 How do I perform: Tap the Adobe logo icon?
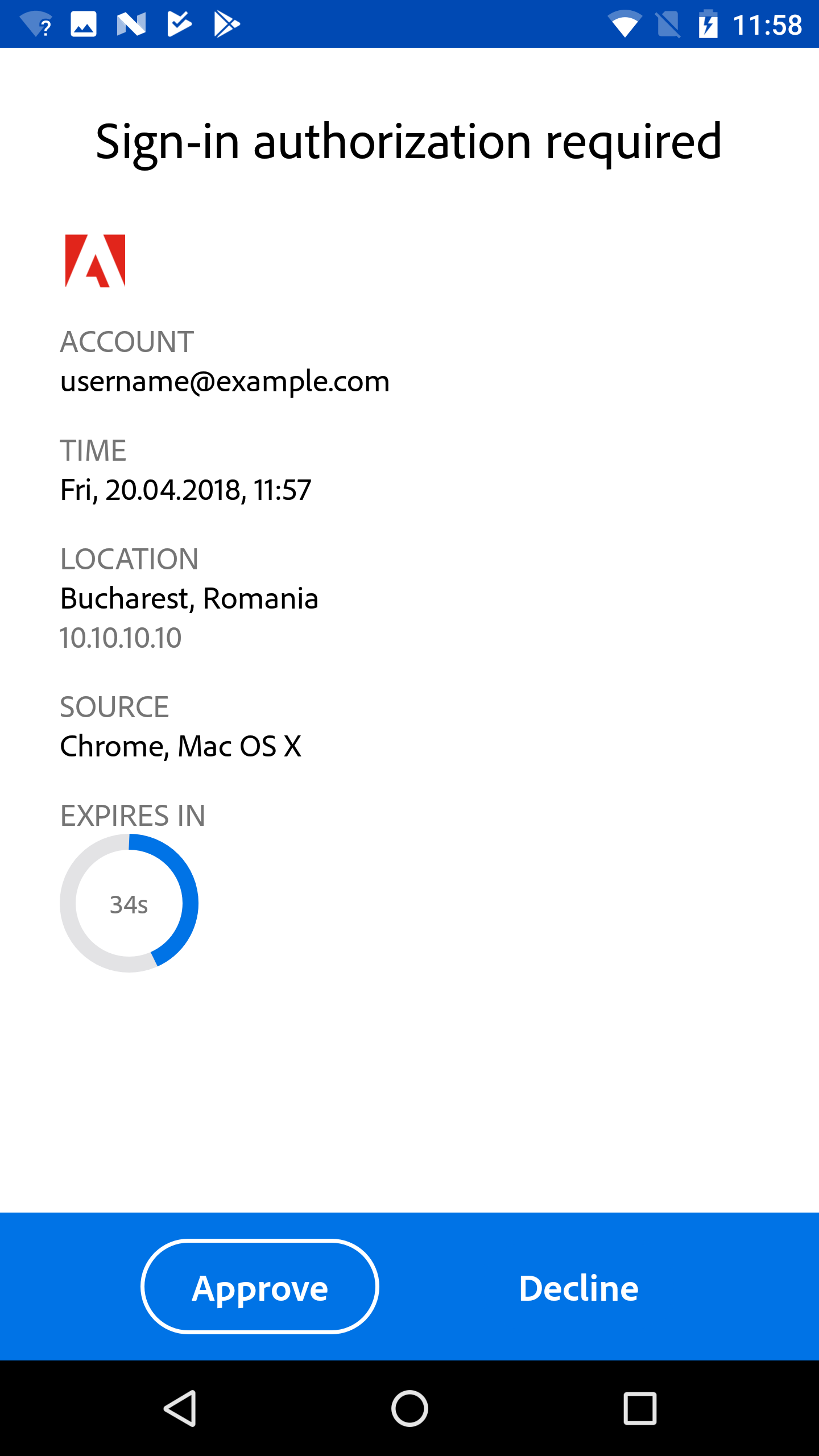click(95, 261)
